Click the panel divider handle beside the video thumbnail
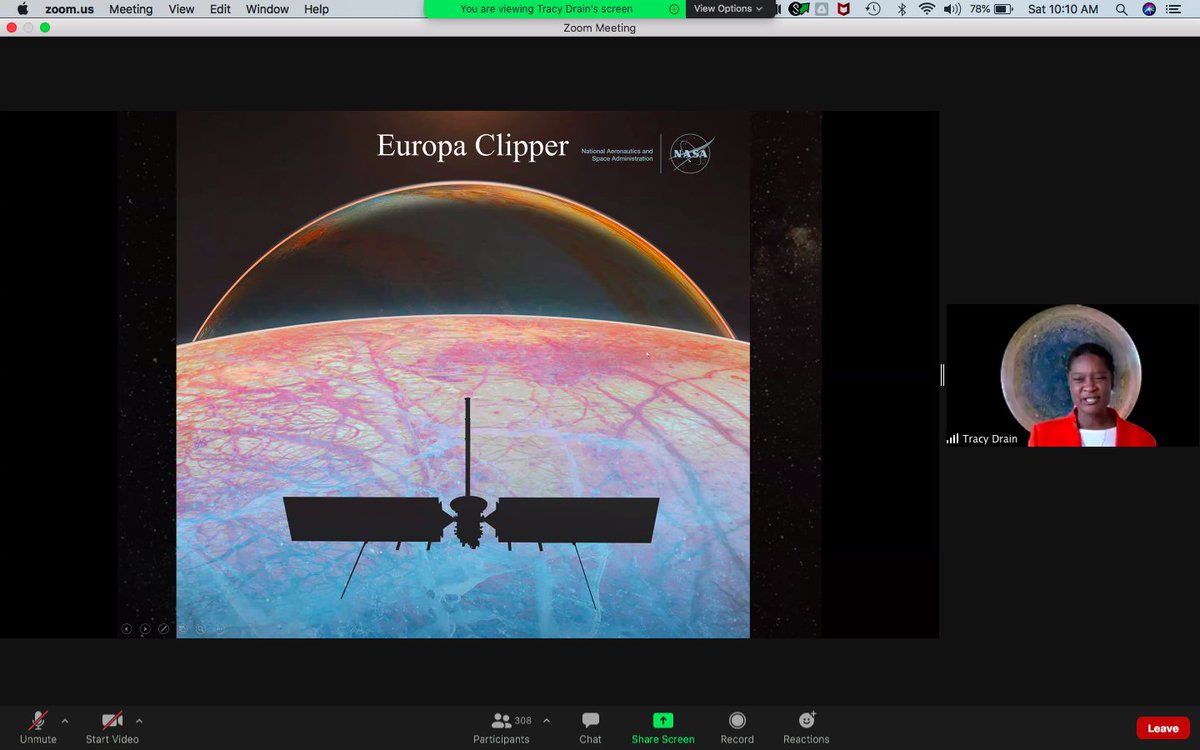Screen dimensions: 1200x750 tap(942, 375)
